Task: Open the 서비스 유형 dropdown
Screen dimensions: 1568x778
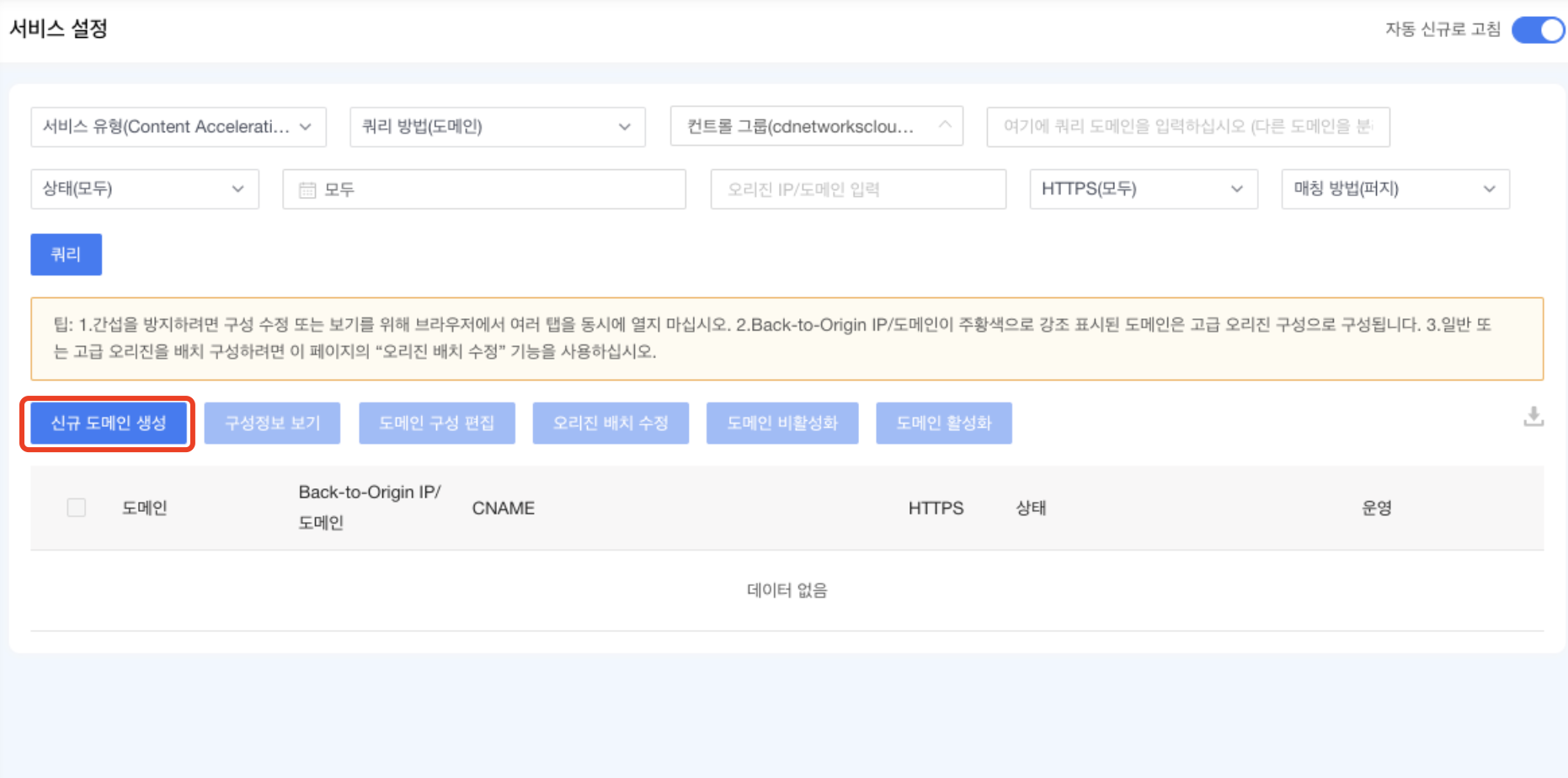Action: click(178, 126)
